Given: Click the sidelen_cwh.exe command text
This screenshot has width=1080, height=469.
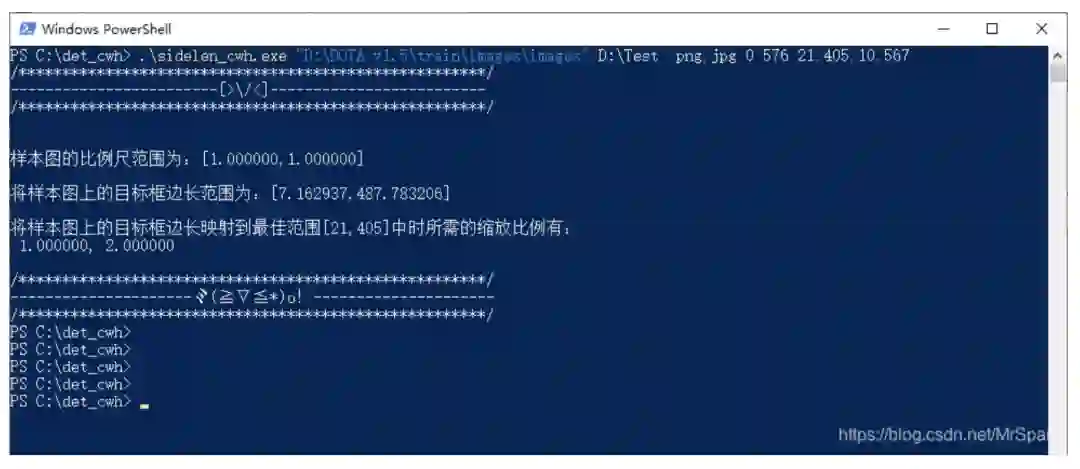Looking at the screenshot, I should tap(212, 56).
